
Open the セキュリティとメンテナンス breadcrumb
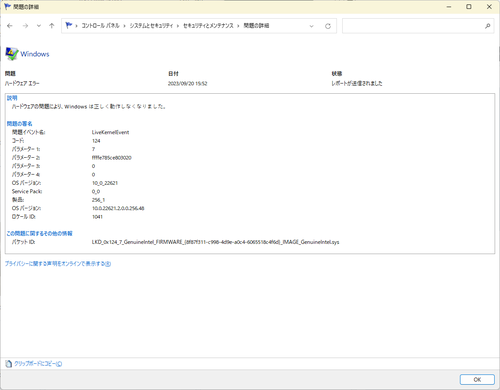pos(208,26)
